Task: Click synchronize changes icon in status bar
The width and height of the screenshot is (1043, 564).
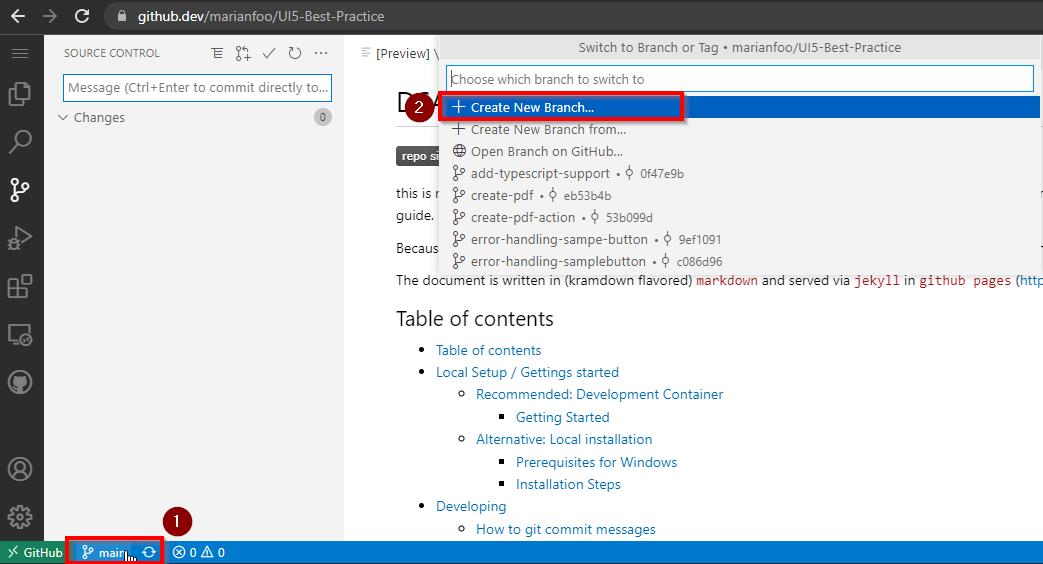Action: (149, 552)
